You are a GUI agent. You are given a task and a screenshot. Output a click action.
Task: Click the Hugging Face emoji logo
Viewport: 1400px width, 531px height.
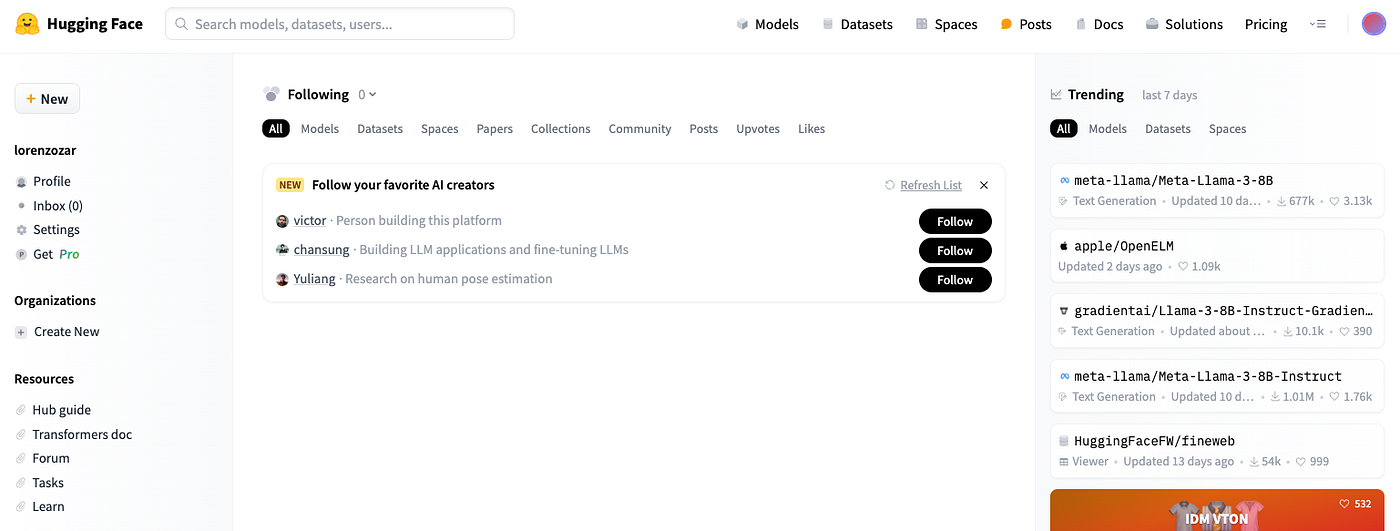click(28, 24)
